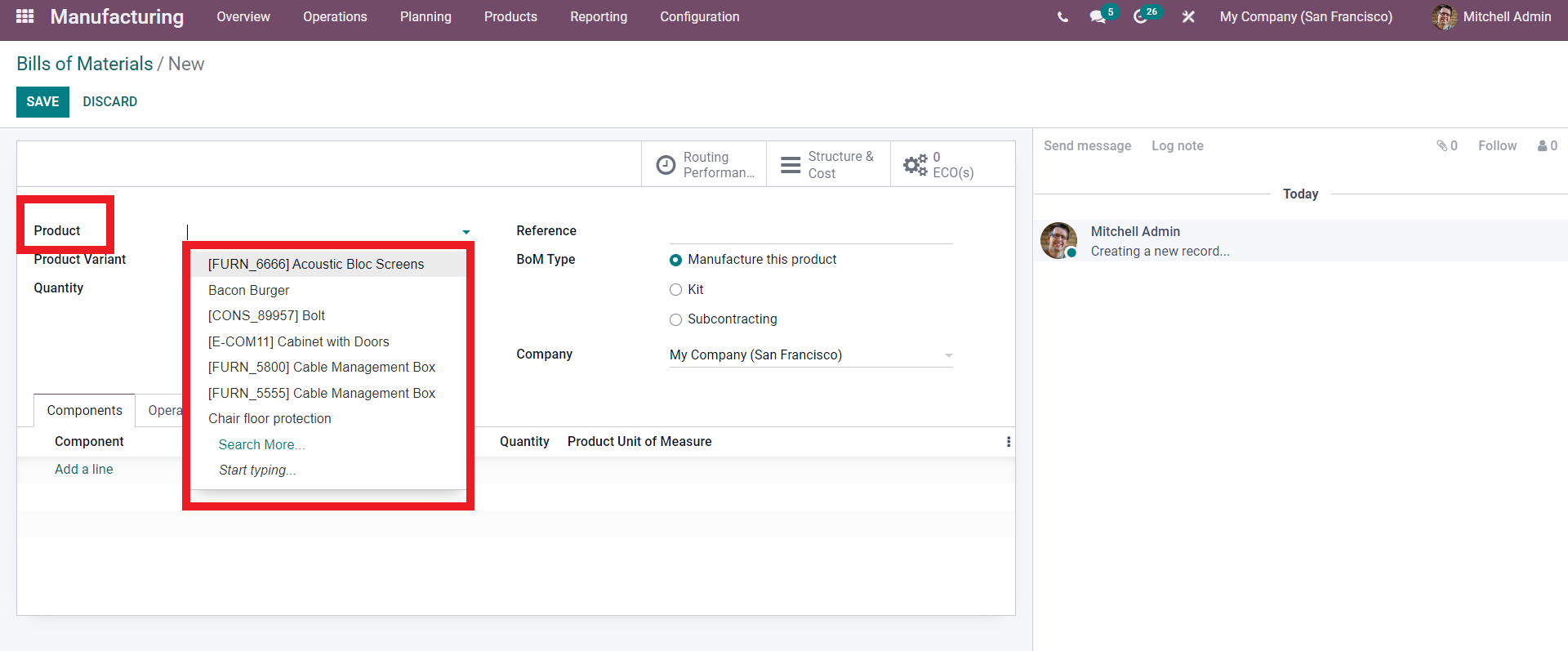Click the 0 ECO(s) stat button label
Image resolution: width=1568 pixels, height=651 pixels.
pyautogui.click(x=953, y=165)
